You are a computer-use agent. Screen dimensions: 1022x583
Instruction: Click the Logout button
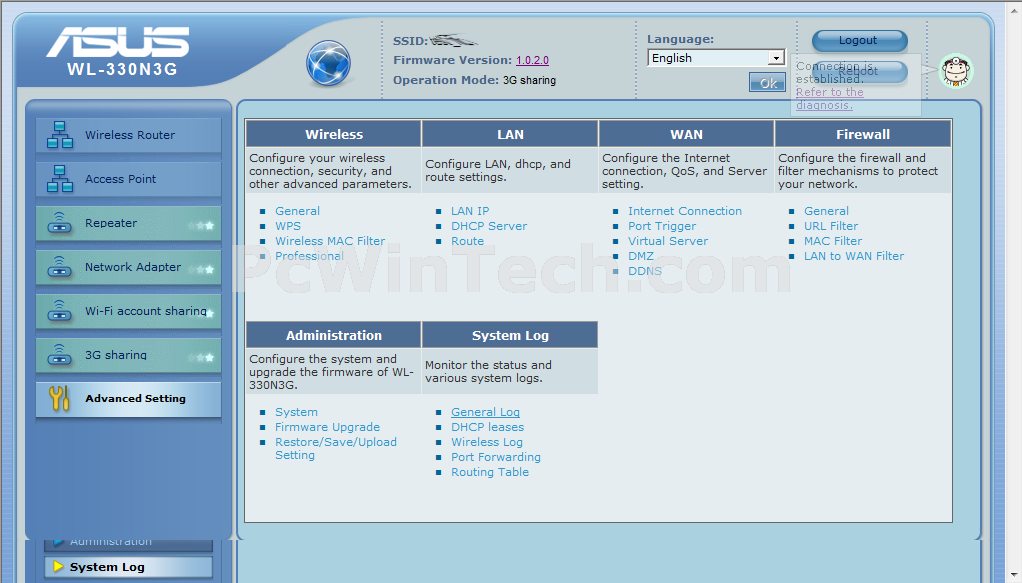tap(859, 40)
